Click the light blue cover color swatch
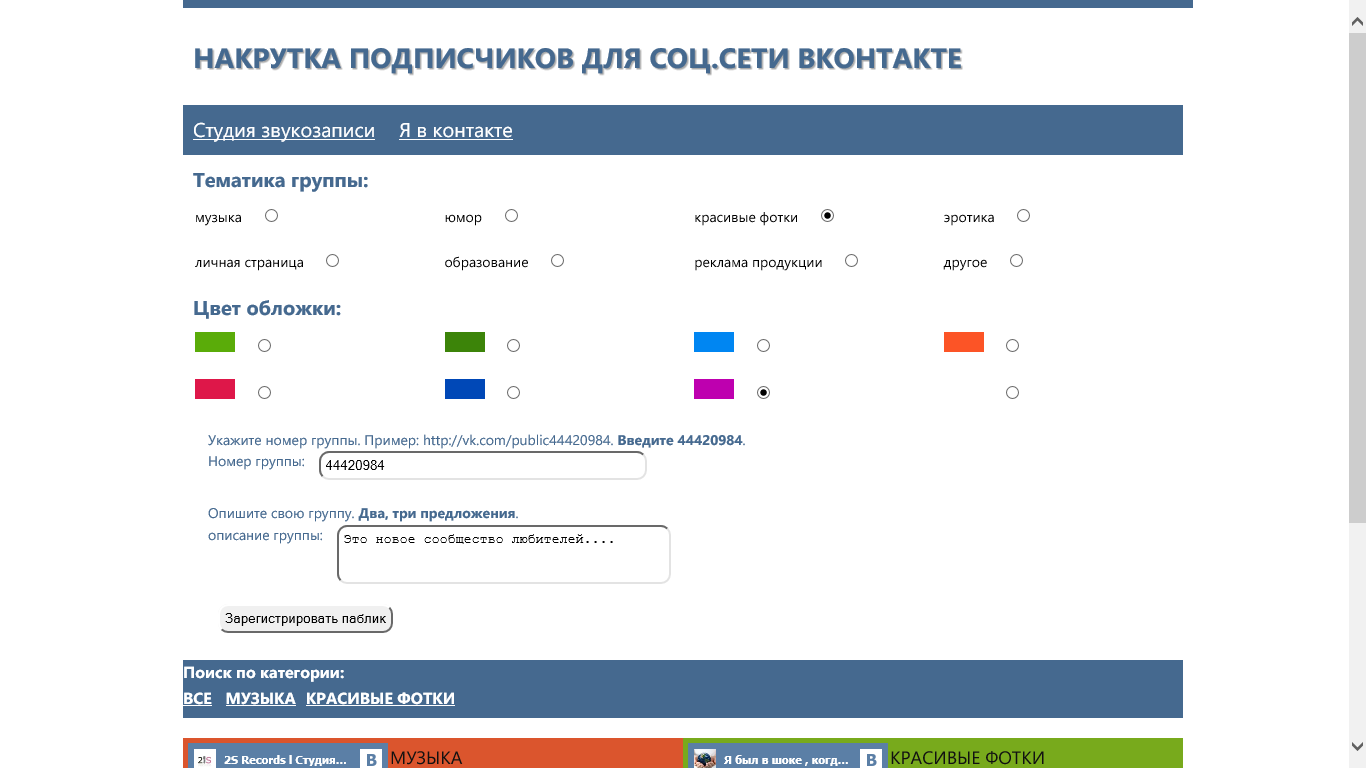The height and width of the screenshot is (768, 1366). (x=714, y=342)
